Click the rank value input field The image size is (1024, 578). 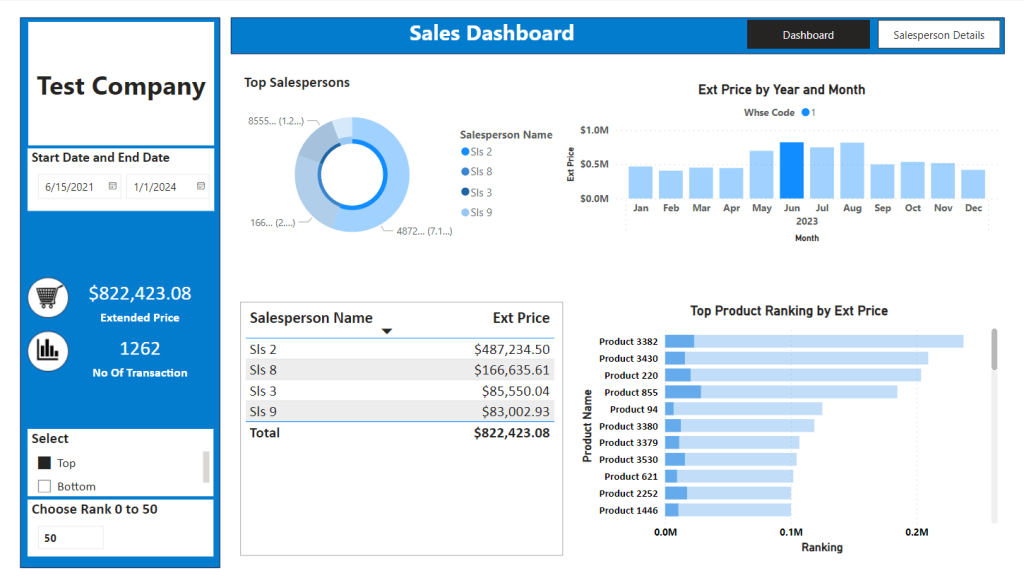coord(71,538)
